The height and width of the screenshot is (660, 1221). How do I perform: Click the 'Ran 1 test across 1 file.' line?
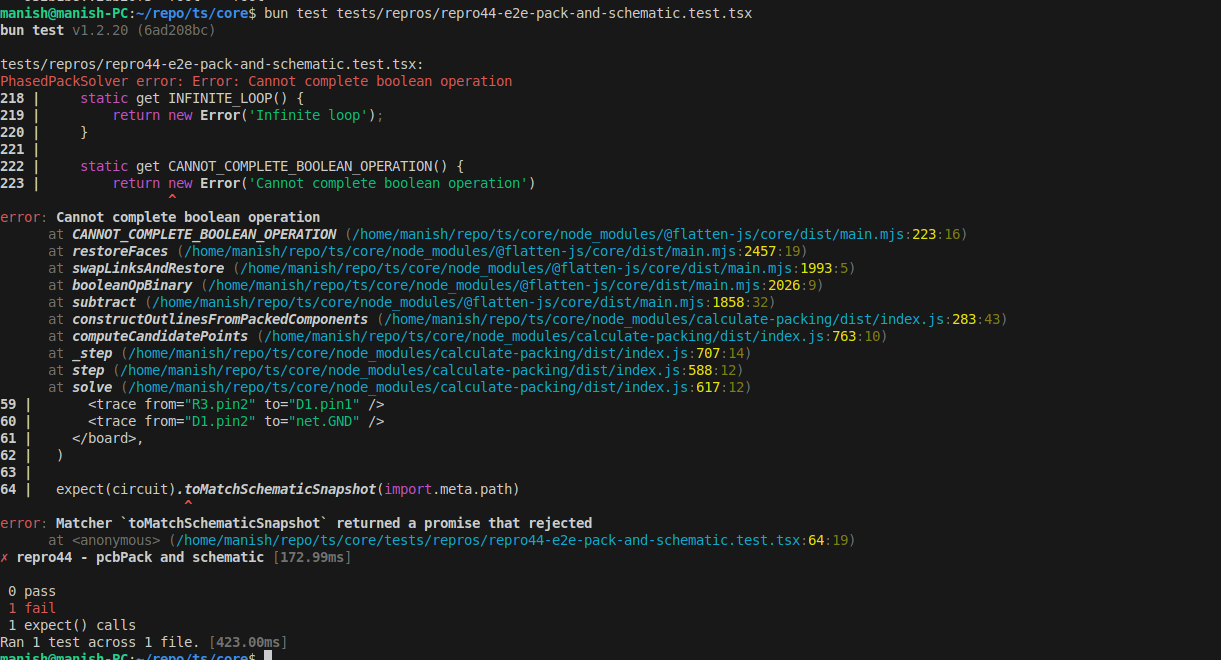(100, 642)
